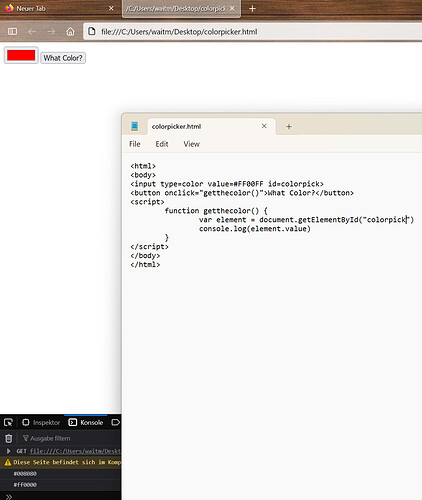This screenshot has width=422, height=500.
Task: Click the partially hidden devtools tab icon
Action: click(115, 423)
